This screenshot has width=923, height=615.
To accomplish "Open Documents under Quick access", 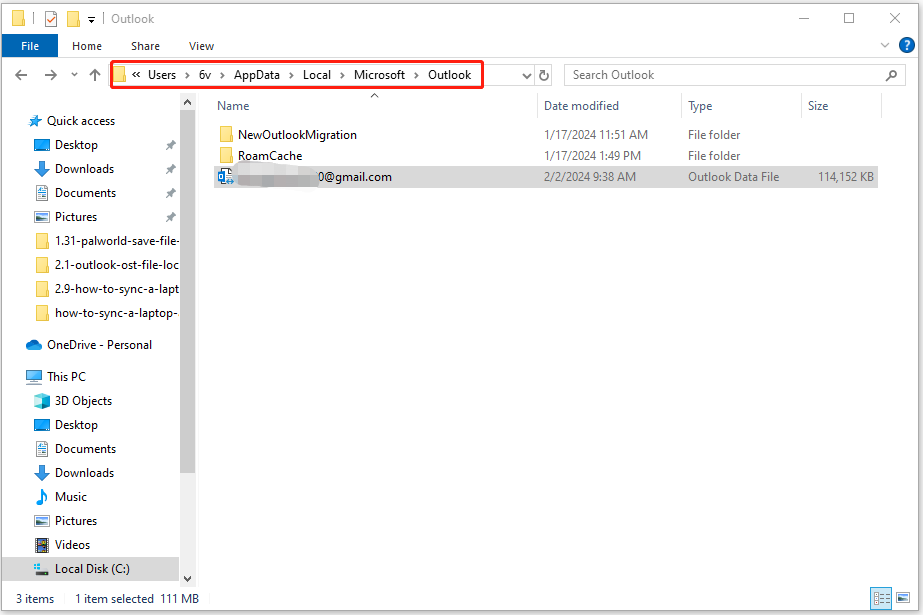I will click(85, 193).
